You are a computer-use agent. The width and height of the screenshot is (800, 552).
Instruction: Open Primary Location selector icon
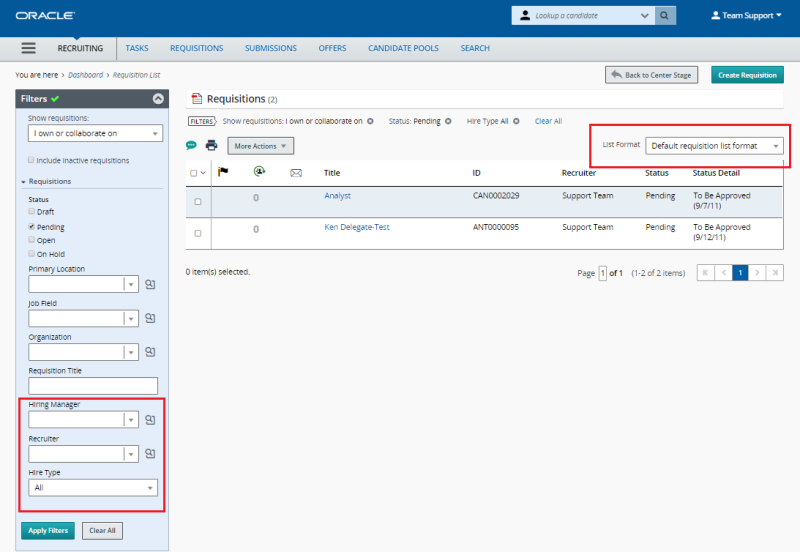pos(150,285)
